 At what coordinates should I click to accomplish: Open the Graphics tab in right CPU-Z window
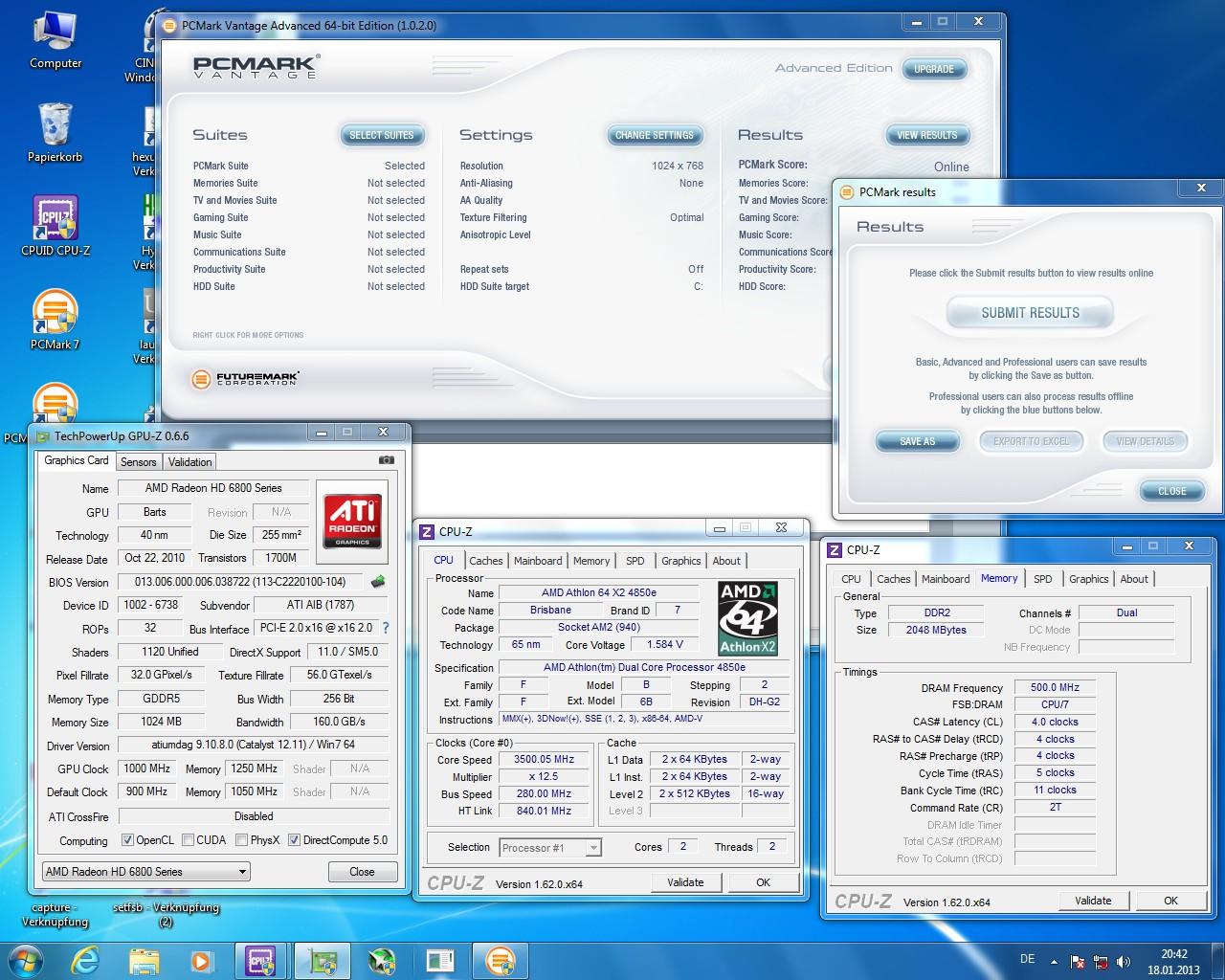1088,579
